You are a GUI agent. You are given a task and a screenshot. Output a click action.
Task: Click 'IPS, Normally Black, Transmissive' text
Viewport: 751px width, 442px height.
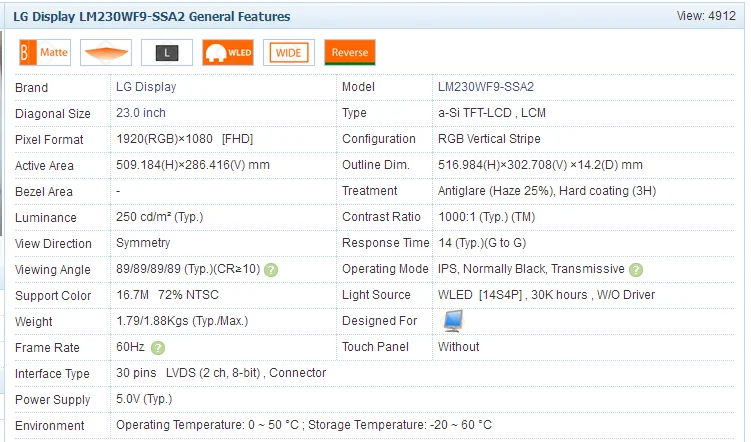tap(531, 269)
